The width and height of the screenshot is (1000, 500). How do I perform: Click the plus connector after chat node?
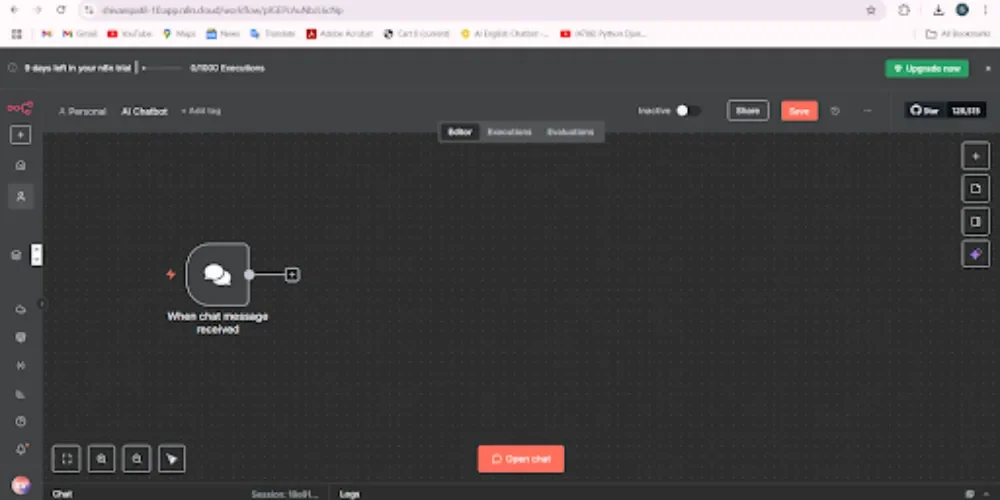coord(292,274)
